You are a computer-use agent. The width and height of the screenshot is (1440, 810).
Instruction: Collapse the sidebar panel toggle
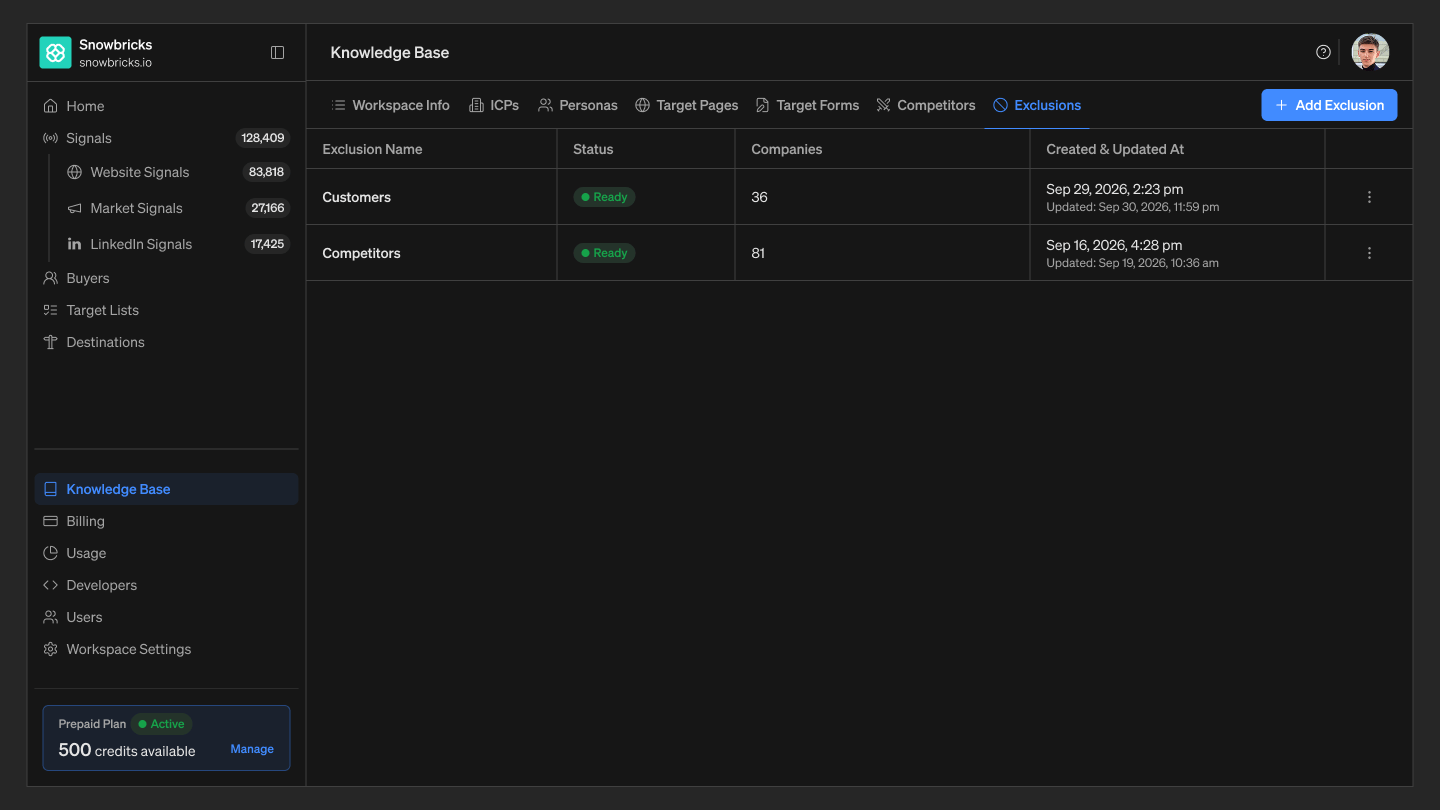pos(278,52)
